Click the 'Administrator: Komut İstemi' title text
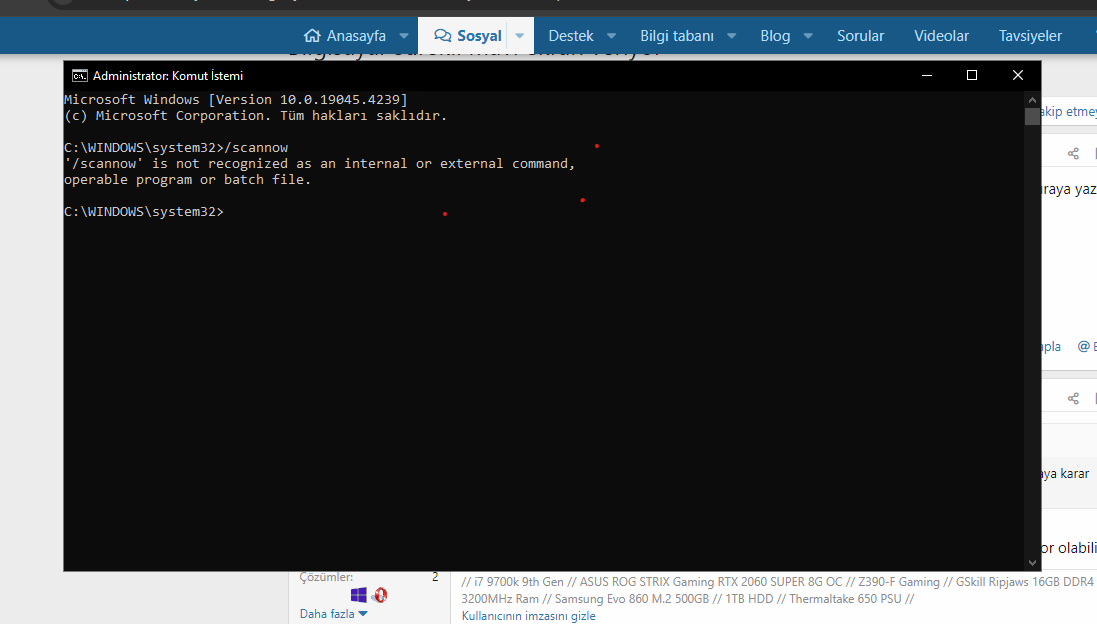 [168, 76]
